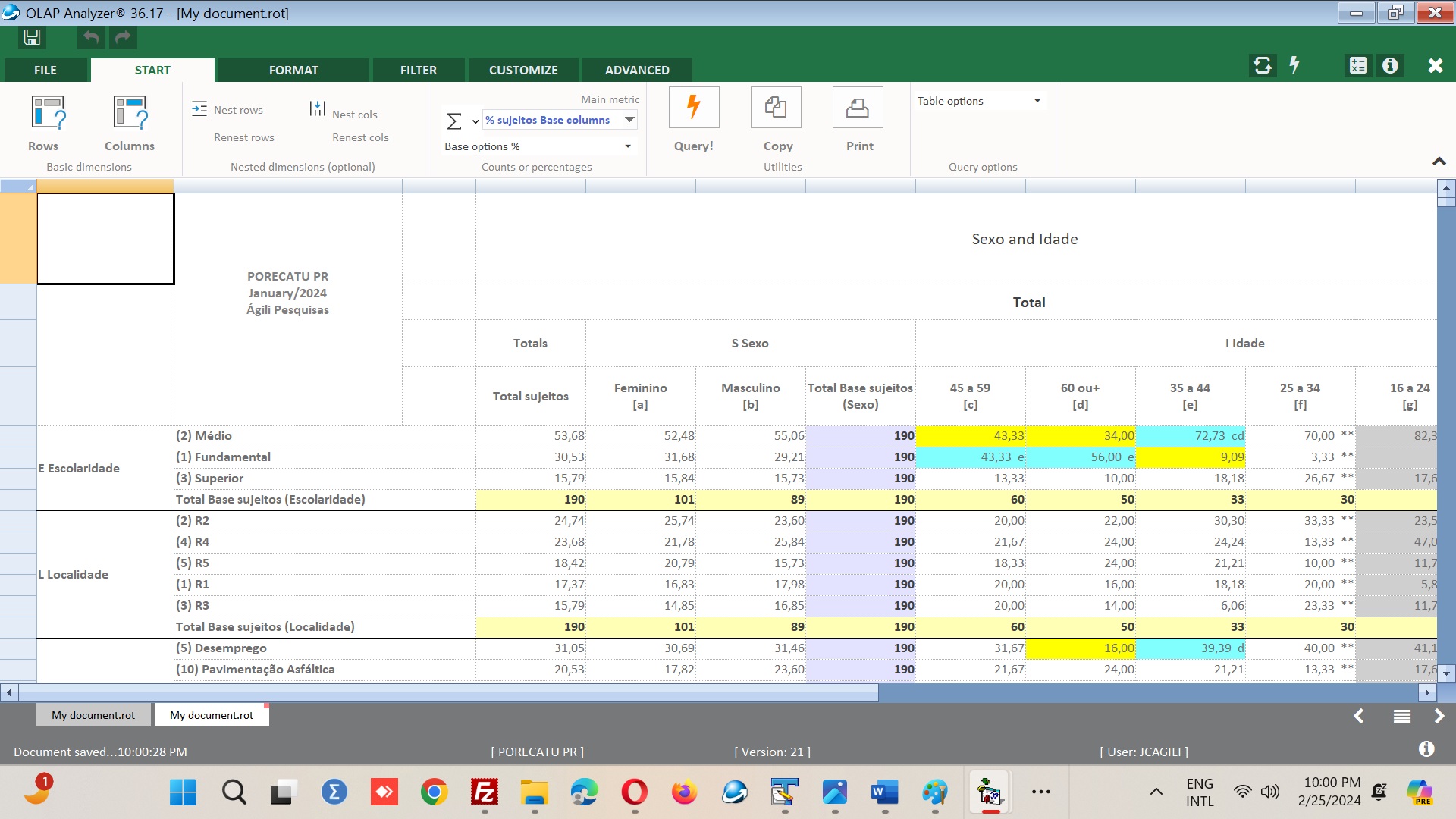The height and width of the screenshot is (819, 1456).
Task: Click the refresh arrows icon in header
Action: 1263,66
